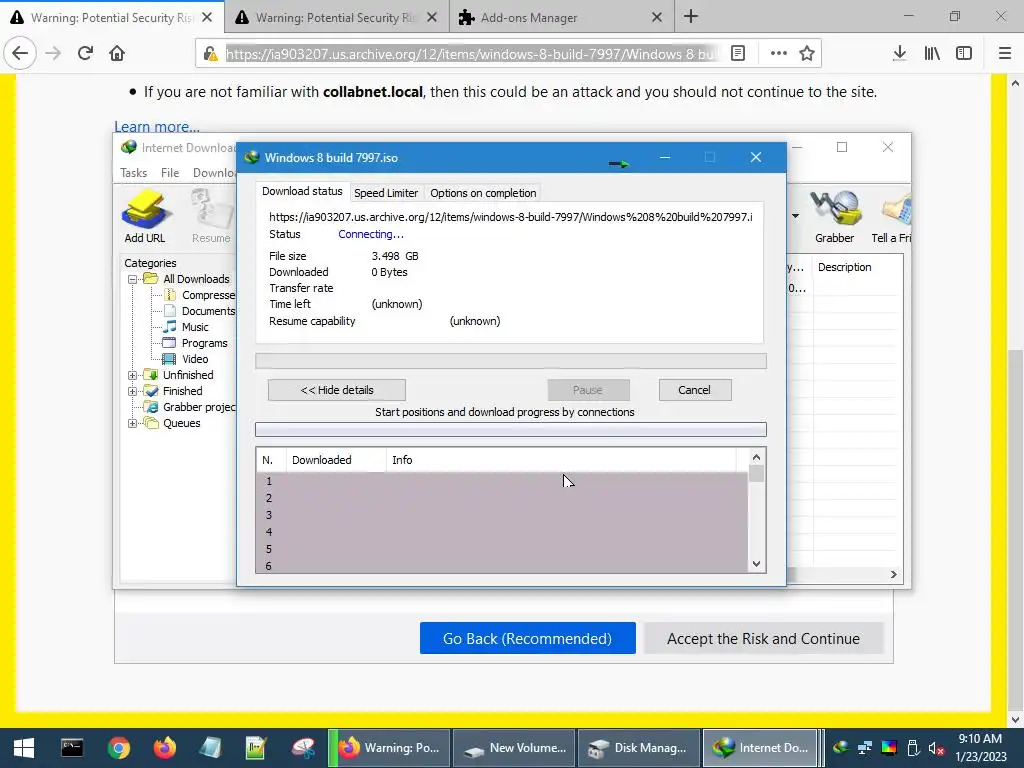
Task: Expand the Queues category
Action: (x=133, y=423)
